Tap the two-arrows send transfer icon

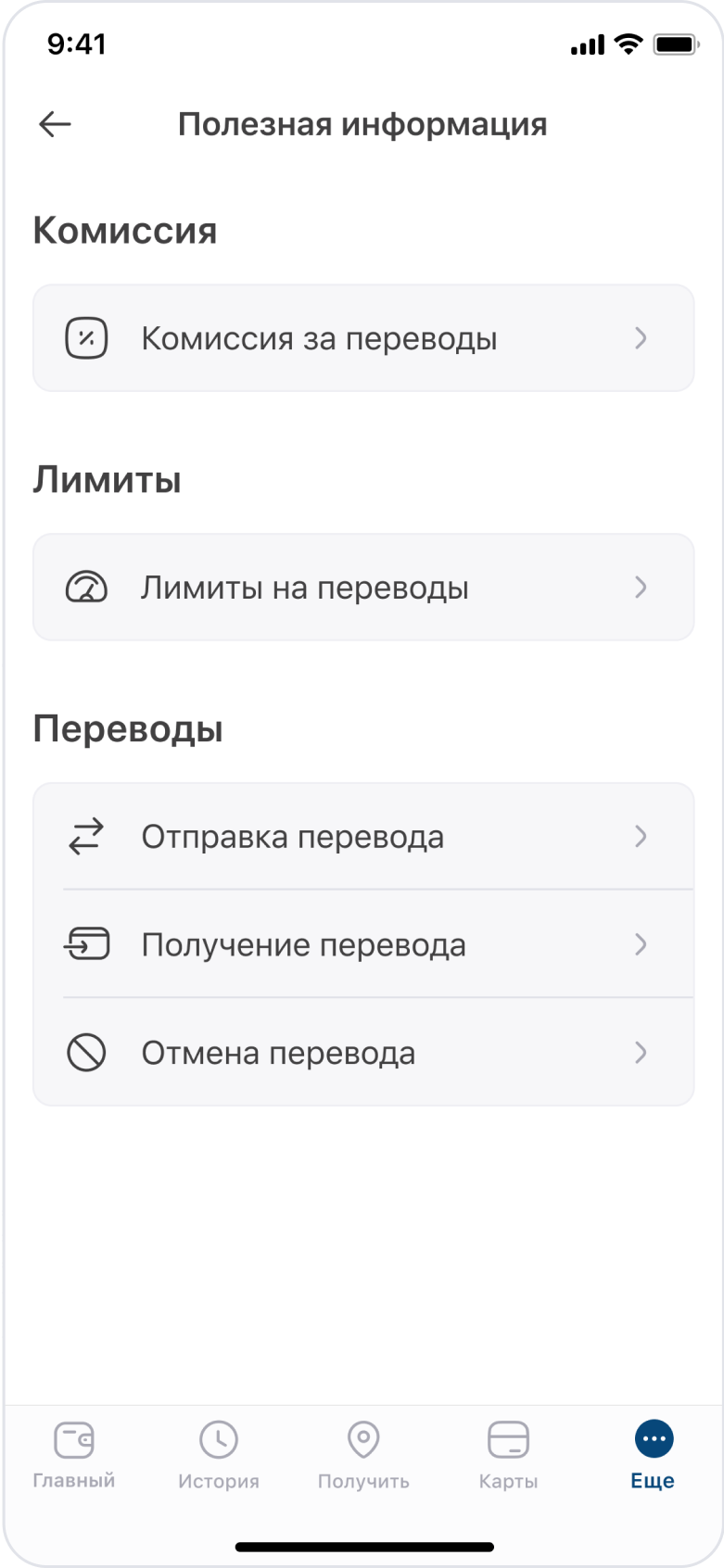click(x=86, y=837)
